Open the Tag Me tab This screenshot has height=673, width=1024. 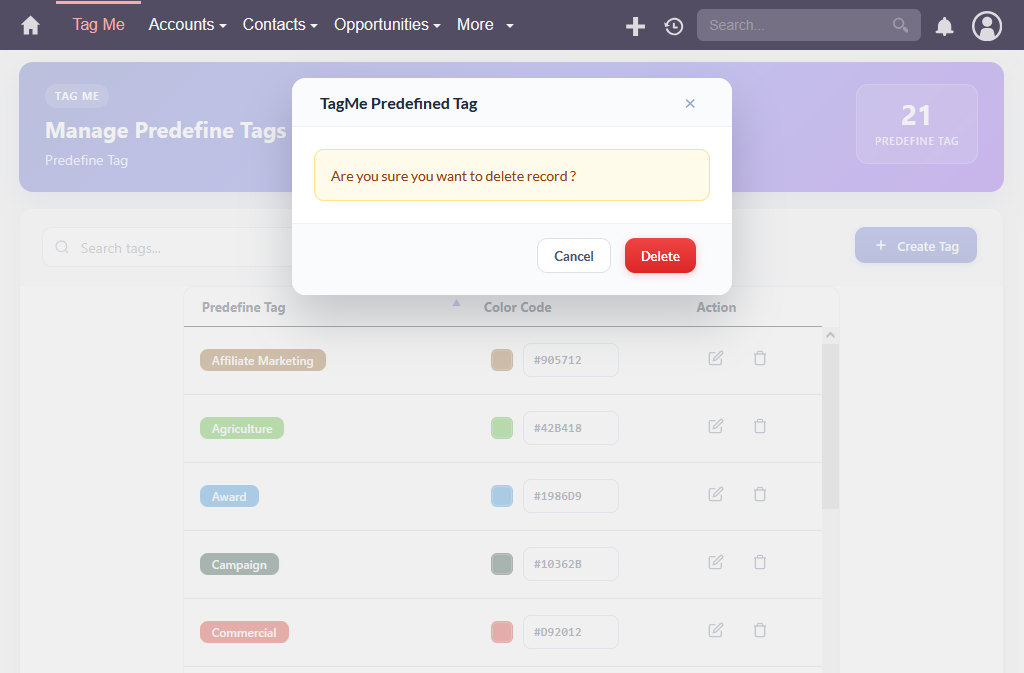(99, 25)
